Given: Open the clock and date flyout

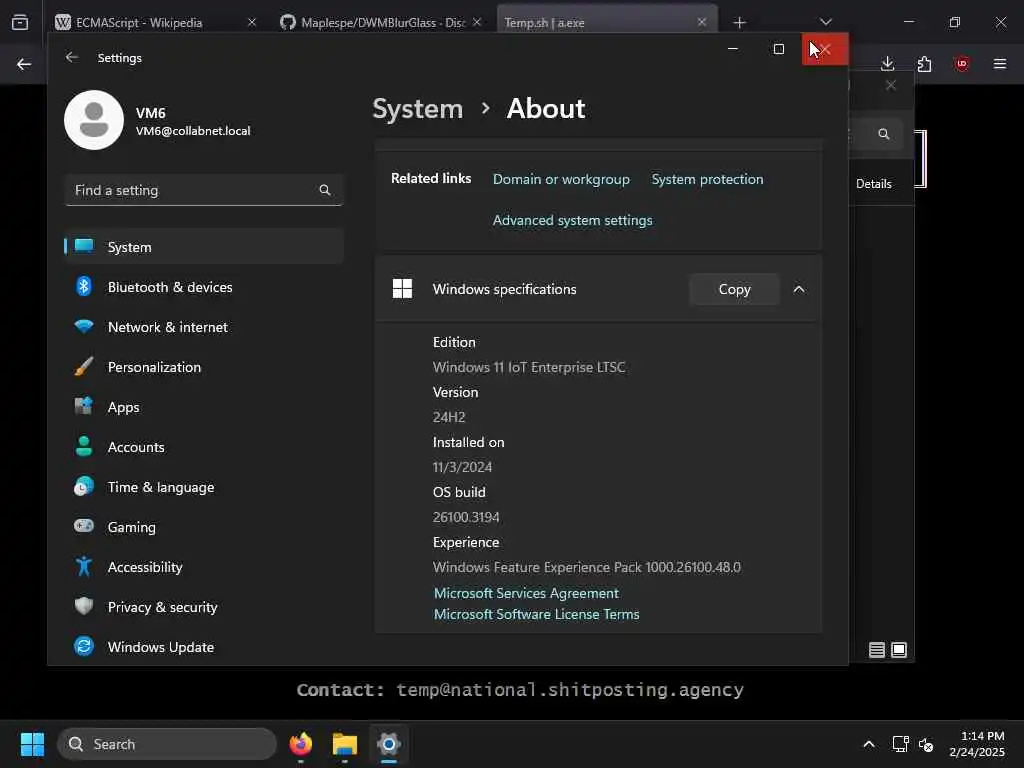Looking at the screenshot, I should point(977,744).
